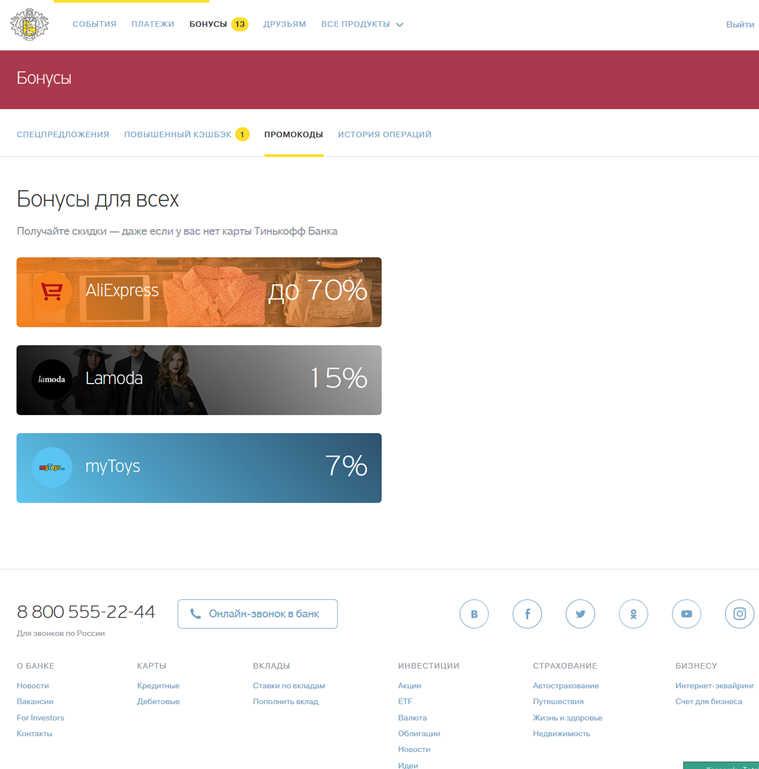759x769 pixels.
Task: Open Платежи in top navigation
Action: point(153,24)
